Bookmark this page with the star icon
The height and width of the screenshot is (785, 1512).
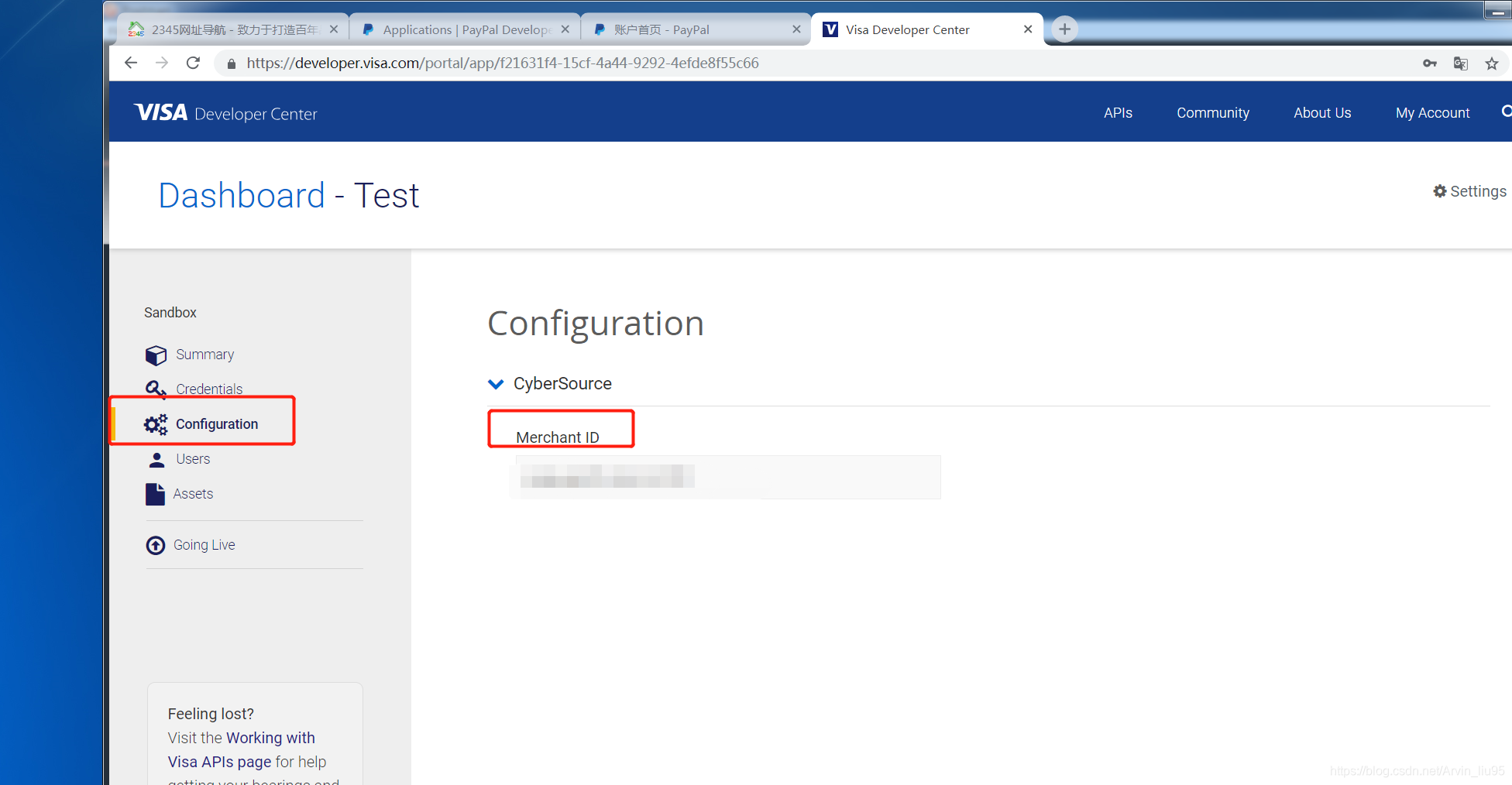[x=1492, y=63]
